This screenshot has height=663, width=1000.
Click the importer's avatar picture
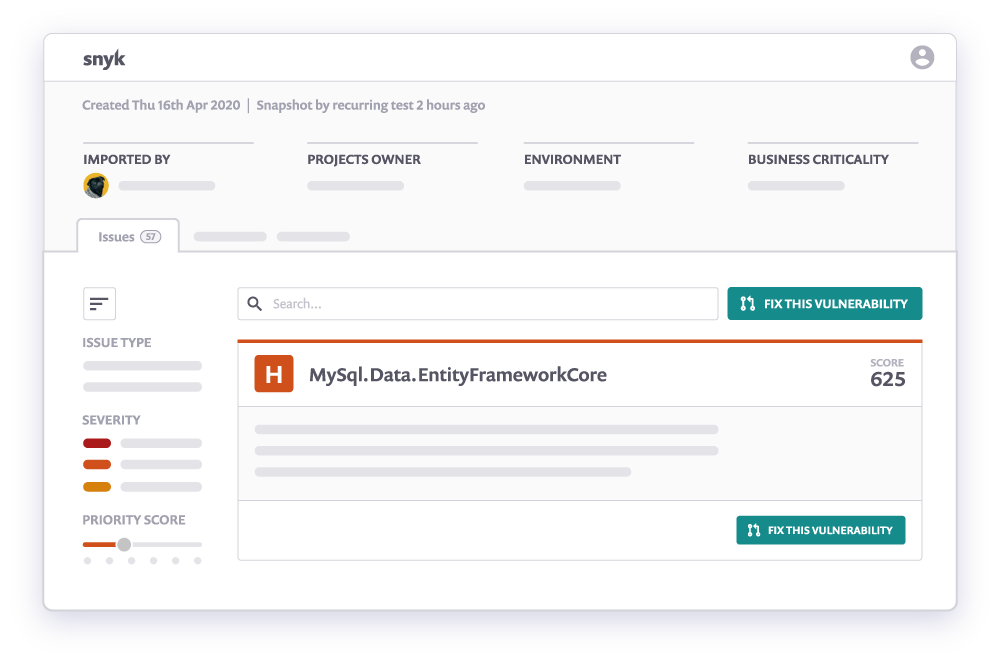[96, 186]
